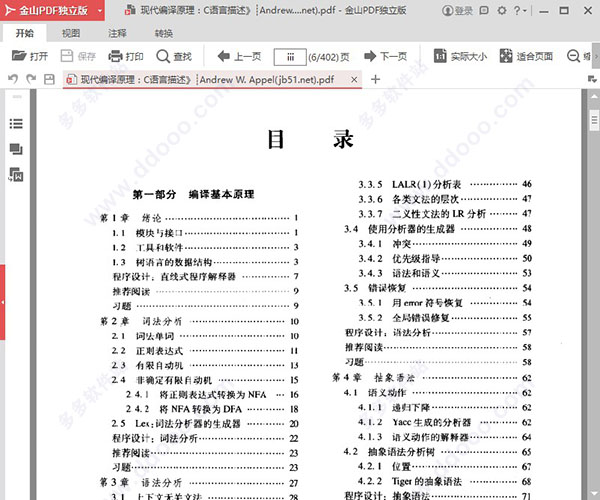Image resolution: width=600 pixels, height=500 pixels.
Task: Open a new tab with plus button
Action: [x=375, y=79]
